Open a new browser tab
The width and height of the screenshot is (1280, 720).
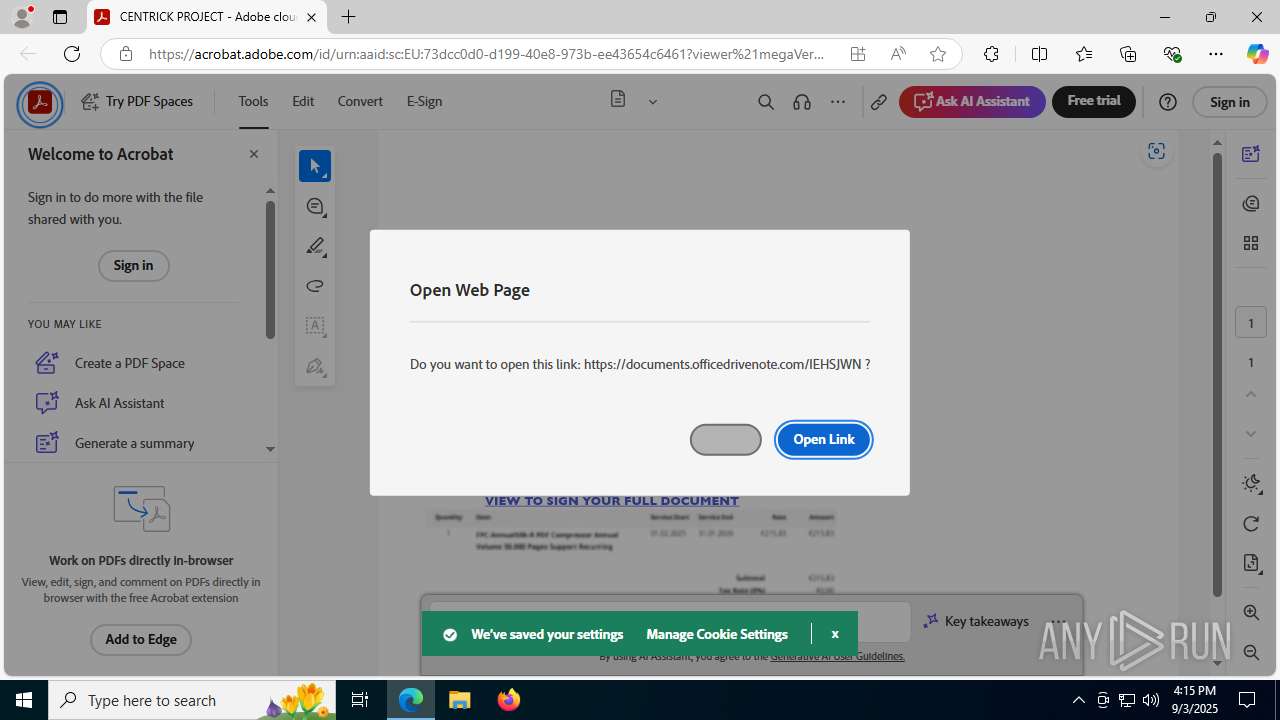pos(348,17)
